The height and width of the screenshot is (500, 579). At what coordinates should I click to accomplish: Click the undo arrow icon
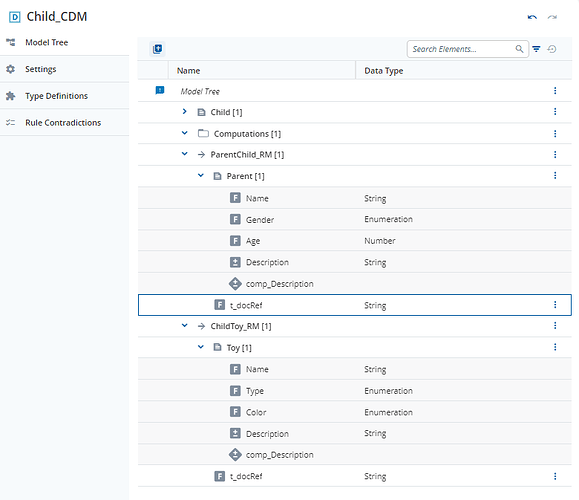tap(532, 17)
